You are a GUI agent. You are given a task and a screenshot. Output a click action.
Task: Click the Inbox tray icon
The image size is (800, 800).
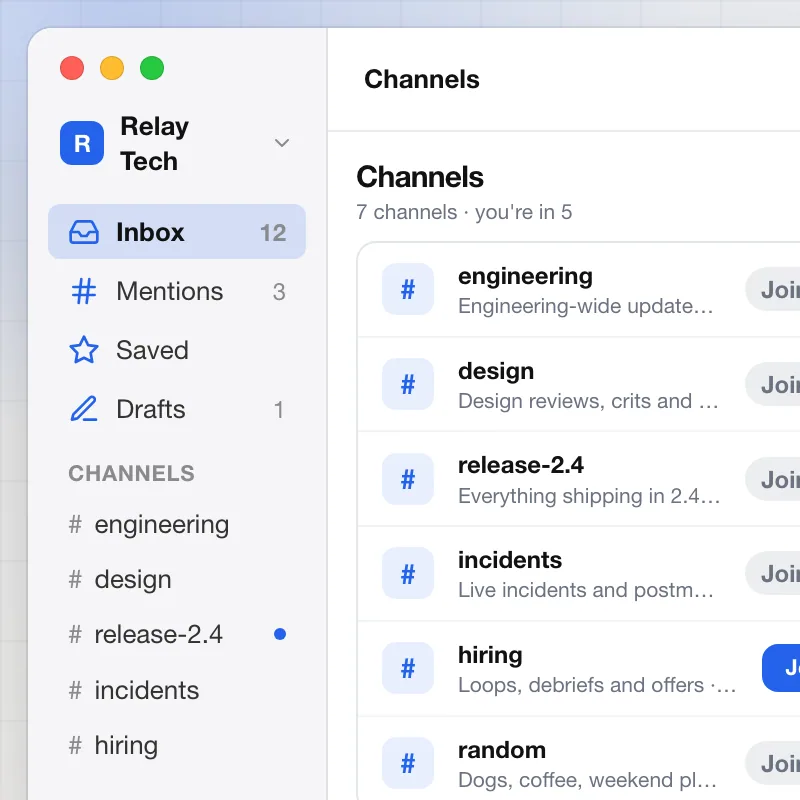pyautogui.click(x=84, y=232)
